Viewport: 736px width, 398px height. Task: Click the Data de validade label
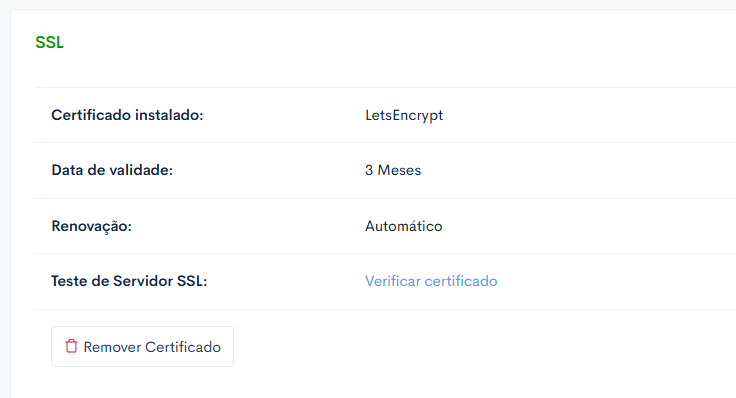pyautogui.click(x=112, y=170)
